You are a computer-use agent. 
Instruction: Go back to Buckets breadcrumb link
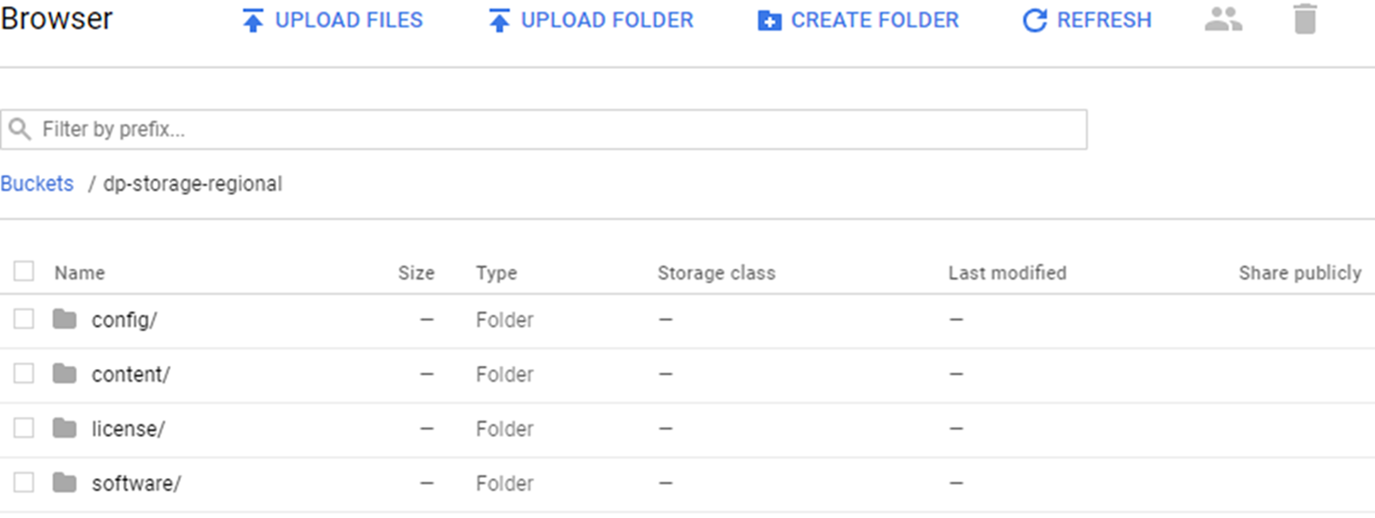coord(37,184)
